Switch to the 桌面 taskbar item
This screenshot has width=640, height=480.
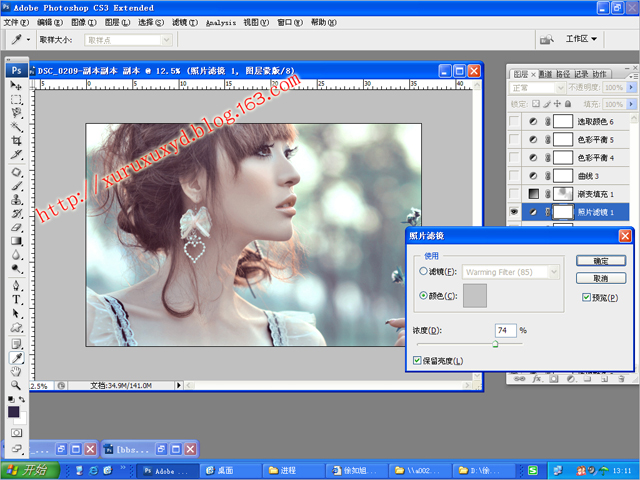tap(233, 471)
